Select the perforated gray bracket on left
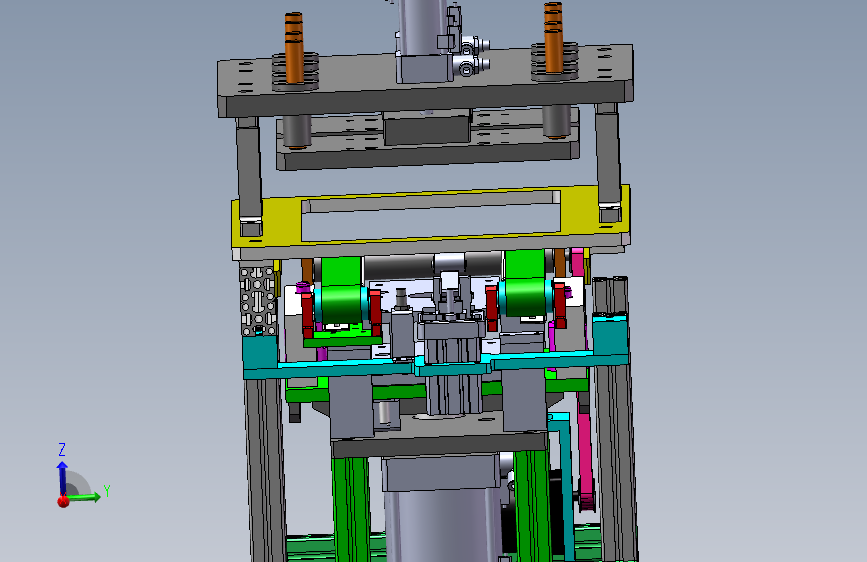This screenshot has height=562, width=867. [x=258, y=301]
